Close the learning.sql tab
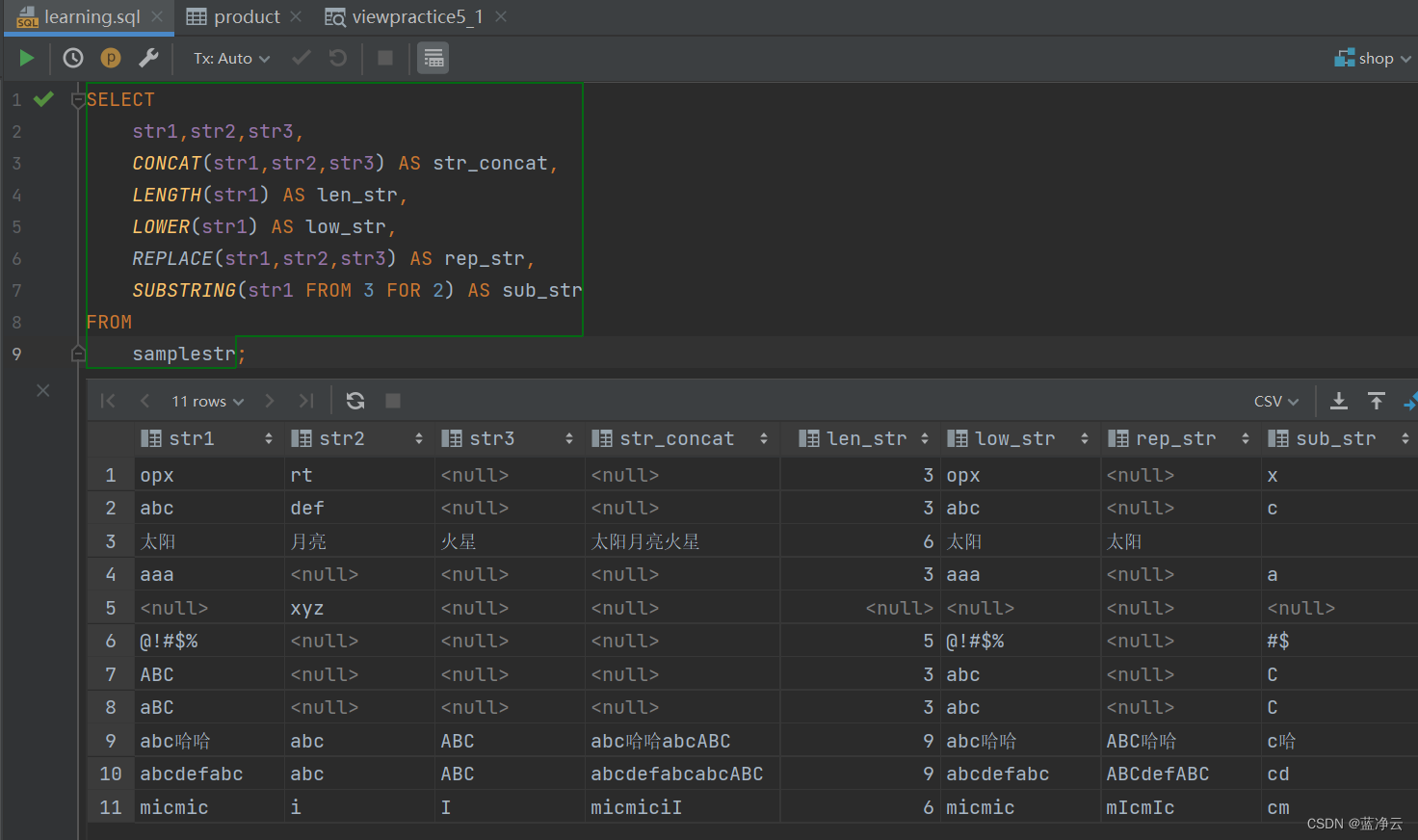Image resolution: width=1418 pixels, height=840 pixels. point(157,16)
